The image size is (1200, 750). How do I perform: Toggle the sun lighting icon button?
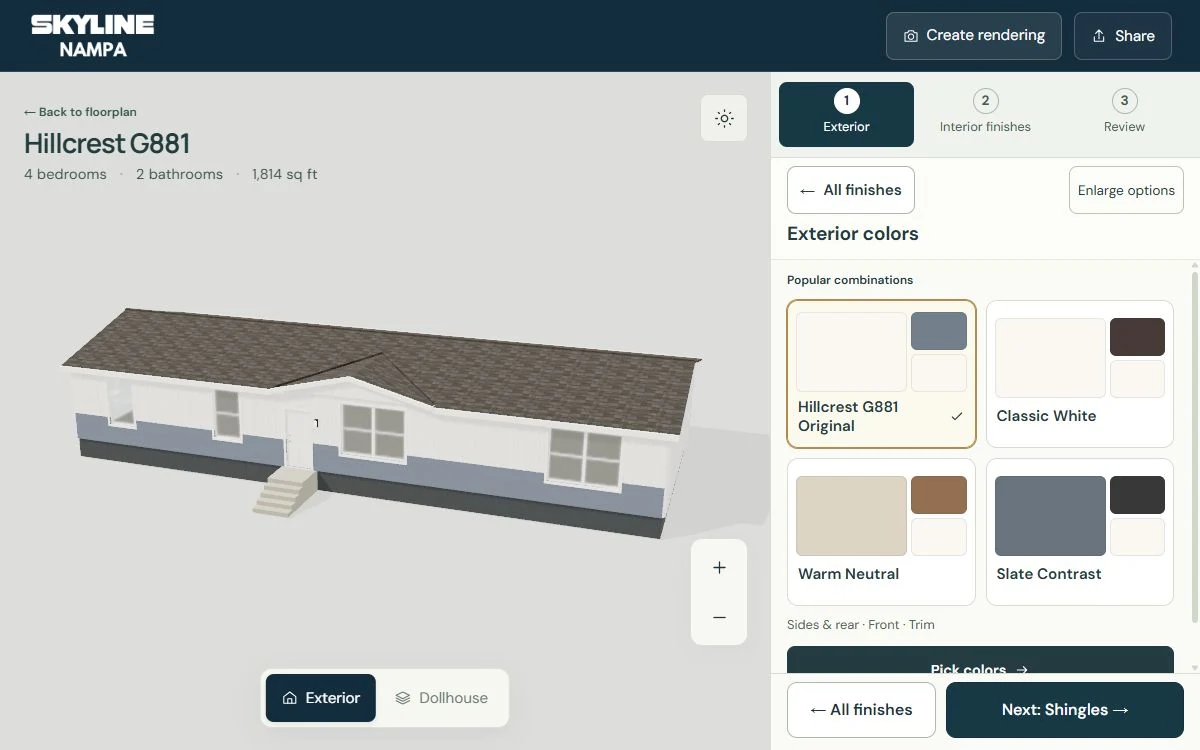[724, 118]
